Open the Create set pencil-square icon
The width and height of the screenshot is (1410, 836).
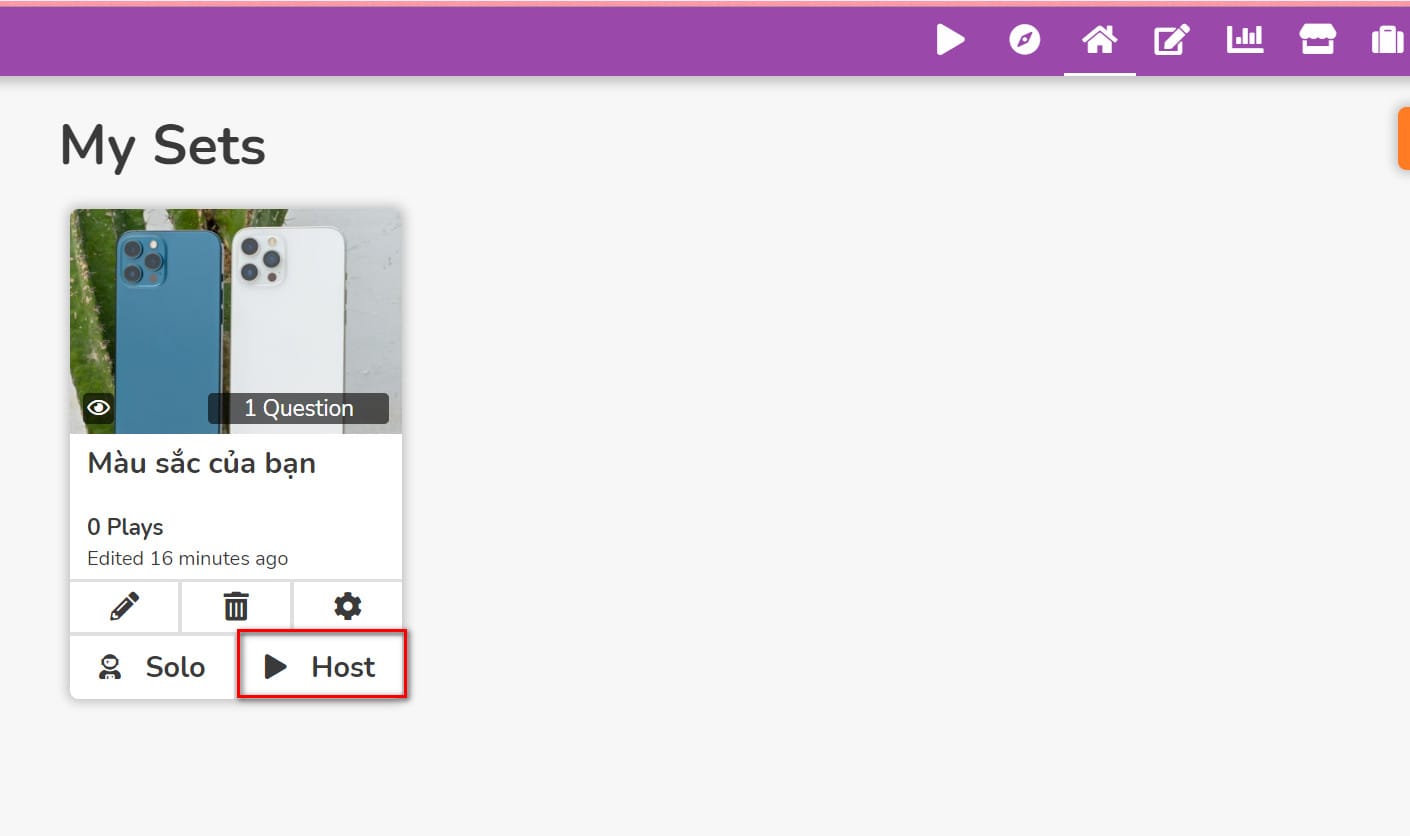point(1172,40)
